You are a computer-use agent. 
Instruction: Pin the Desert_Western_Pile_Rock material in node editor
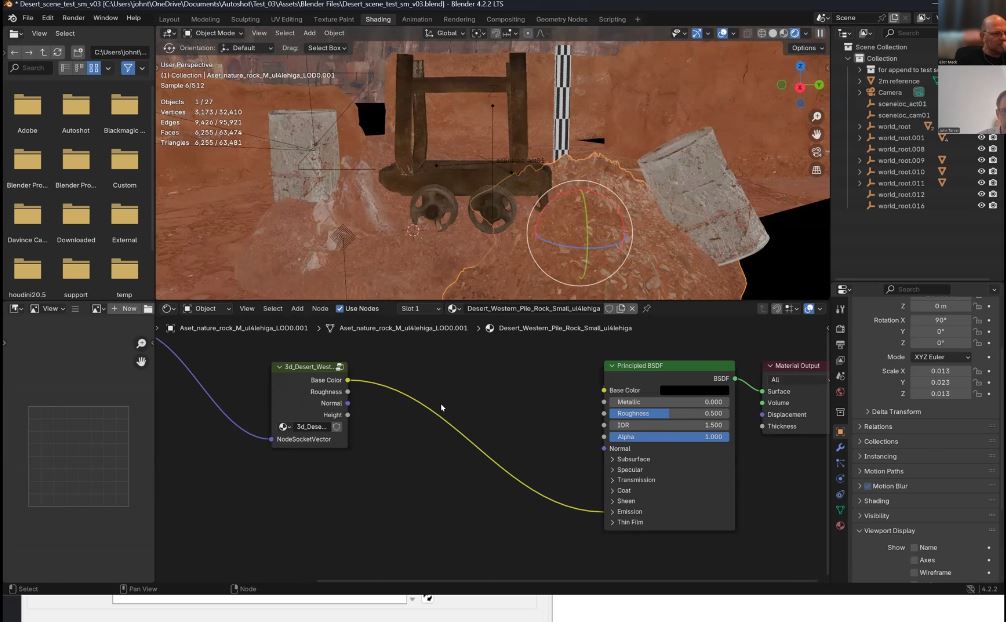click(646, 309)
